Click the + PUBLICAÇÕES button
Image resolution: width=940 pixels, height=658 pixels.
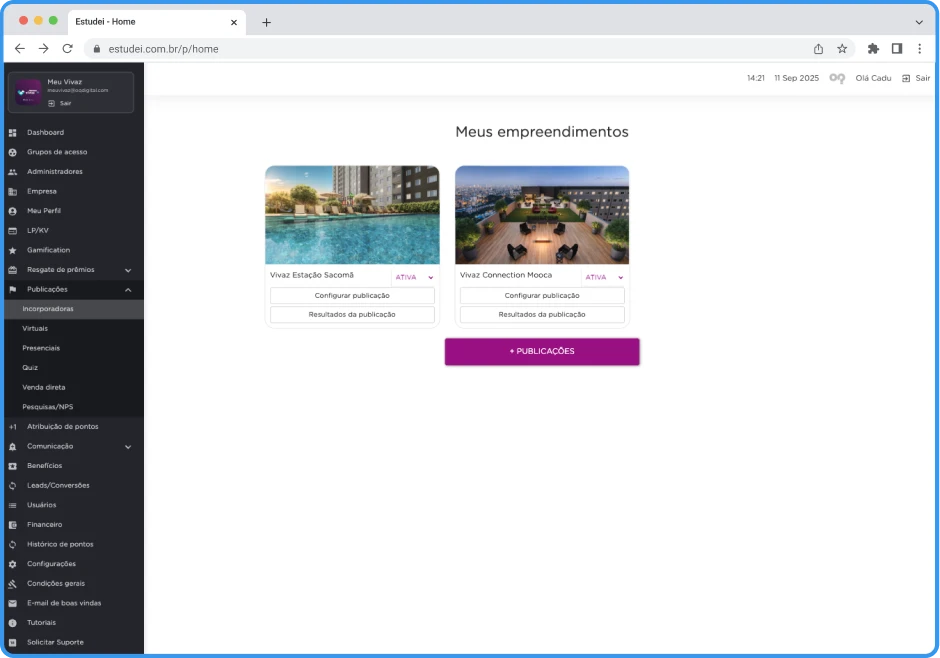coord(541,351)
